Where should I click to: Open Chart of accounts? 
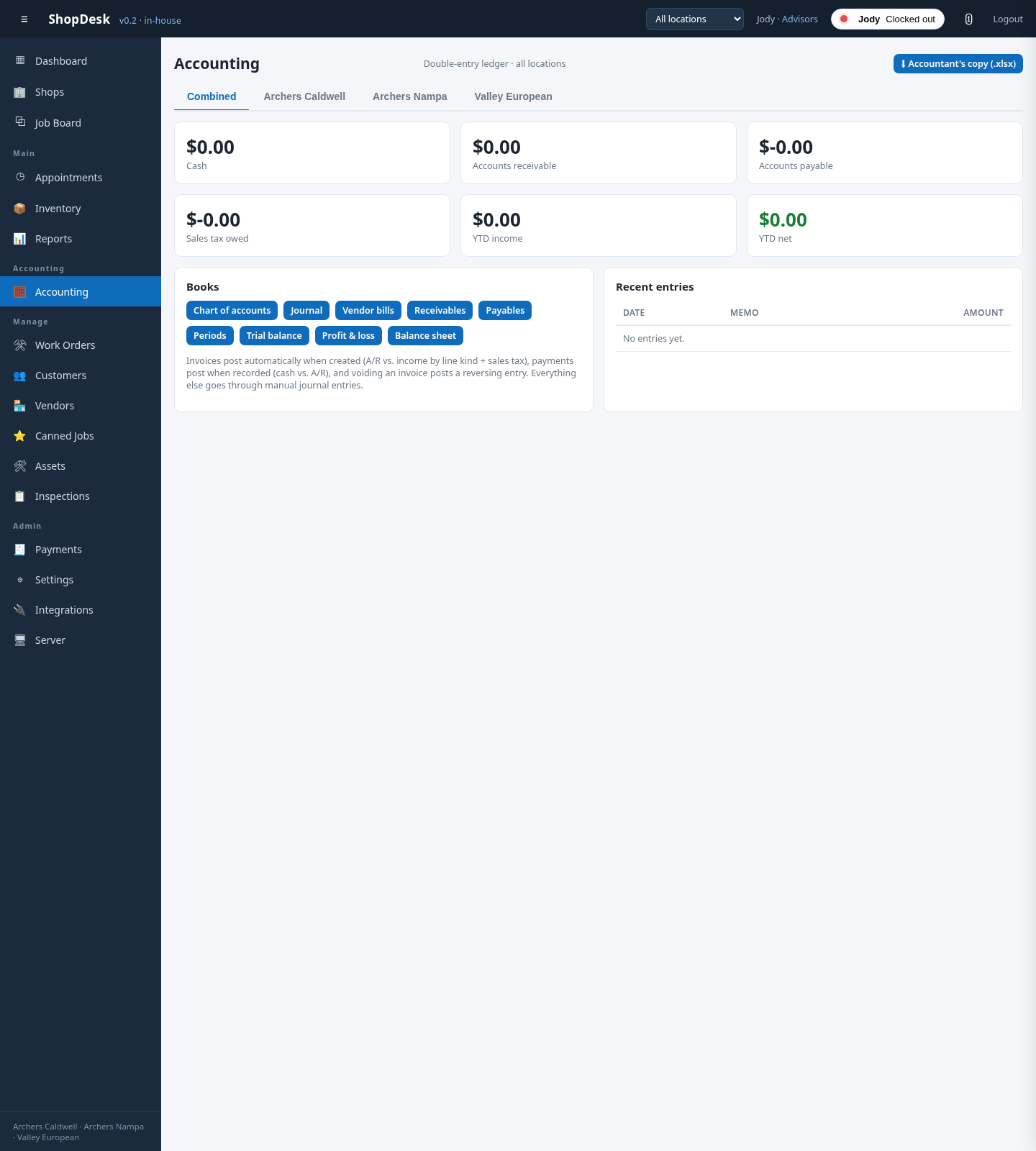pyautogui.click(x=232, y=311)
